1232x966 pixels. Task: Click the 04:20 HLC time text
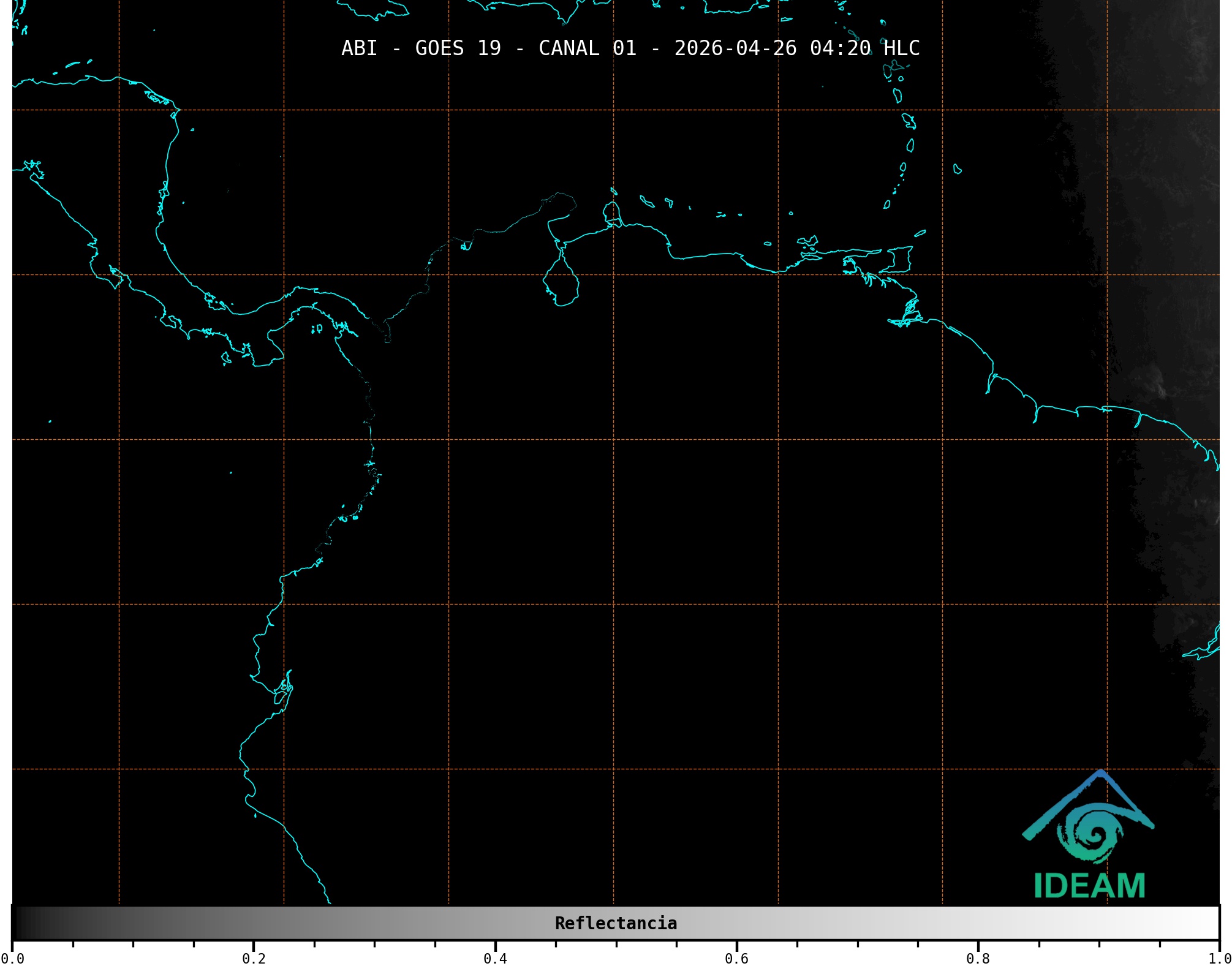[x=864, y=48]
